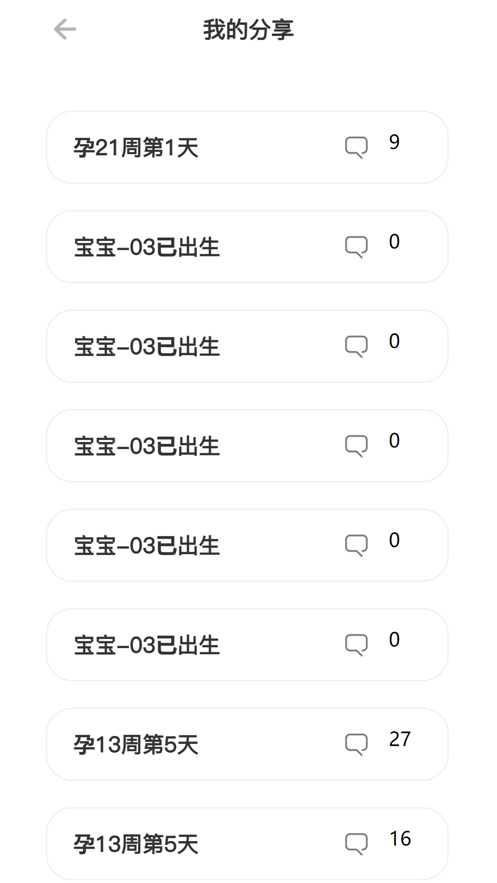Click the comment count 16

coord(400,839)
